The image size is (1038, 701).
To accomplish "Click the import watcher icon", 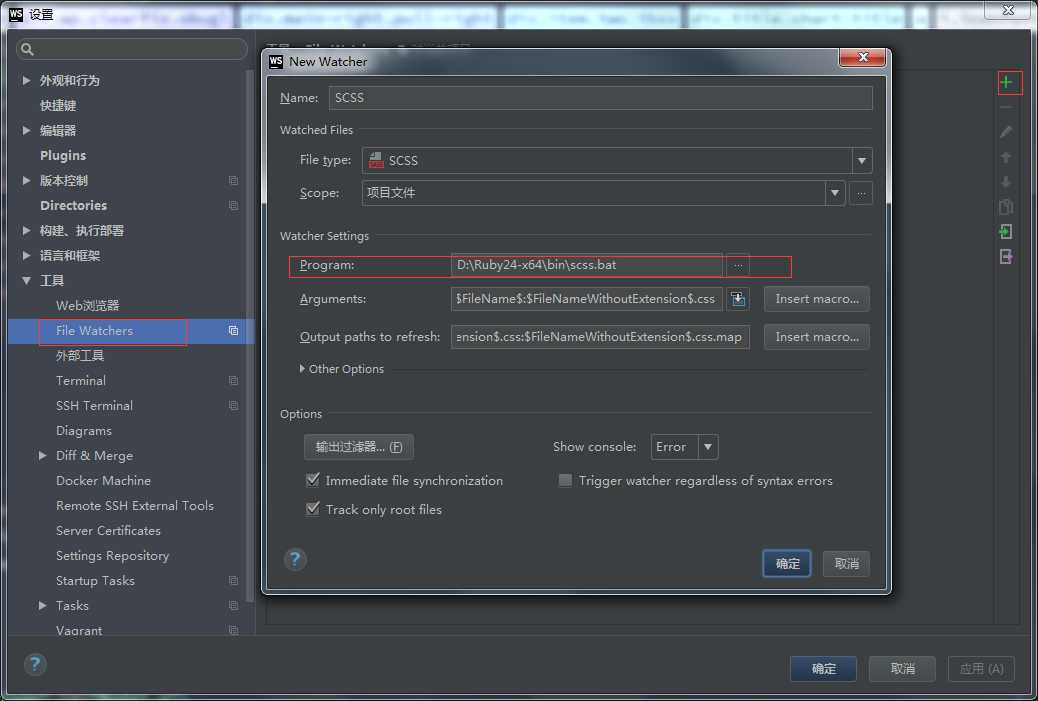I will pyautogui.click(x=1006, y=232).
